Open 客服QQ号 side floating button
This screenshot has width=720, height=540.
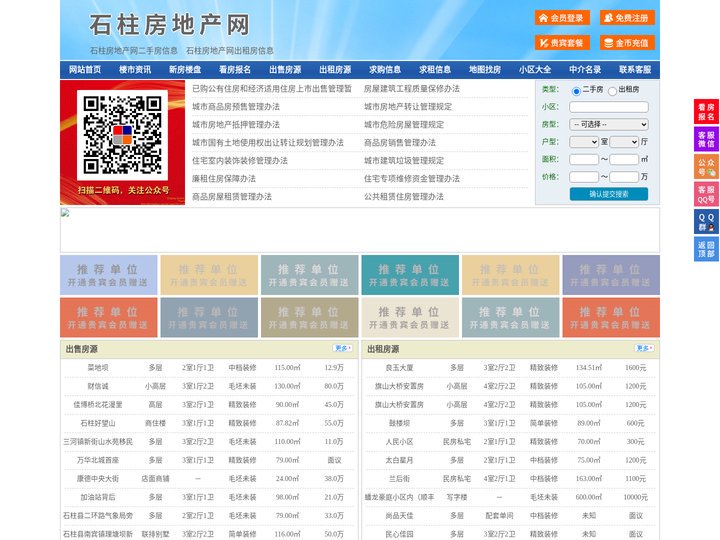coord(706,194)
